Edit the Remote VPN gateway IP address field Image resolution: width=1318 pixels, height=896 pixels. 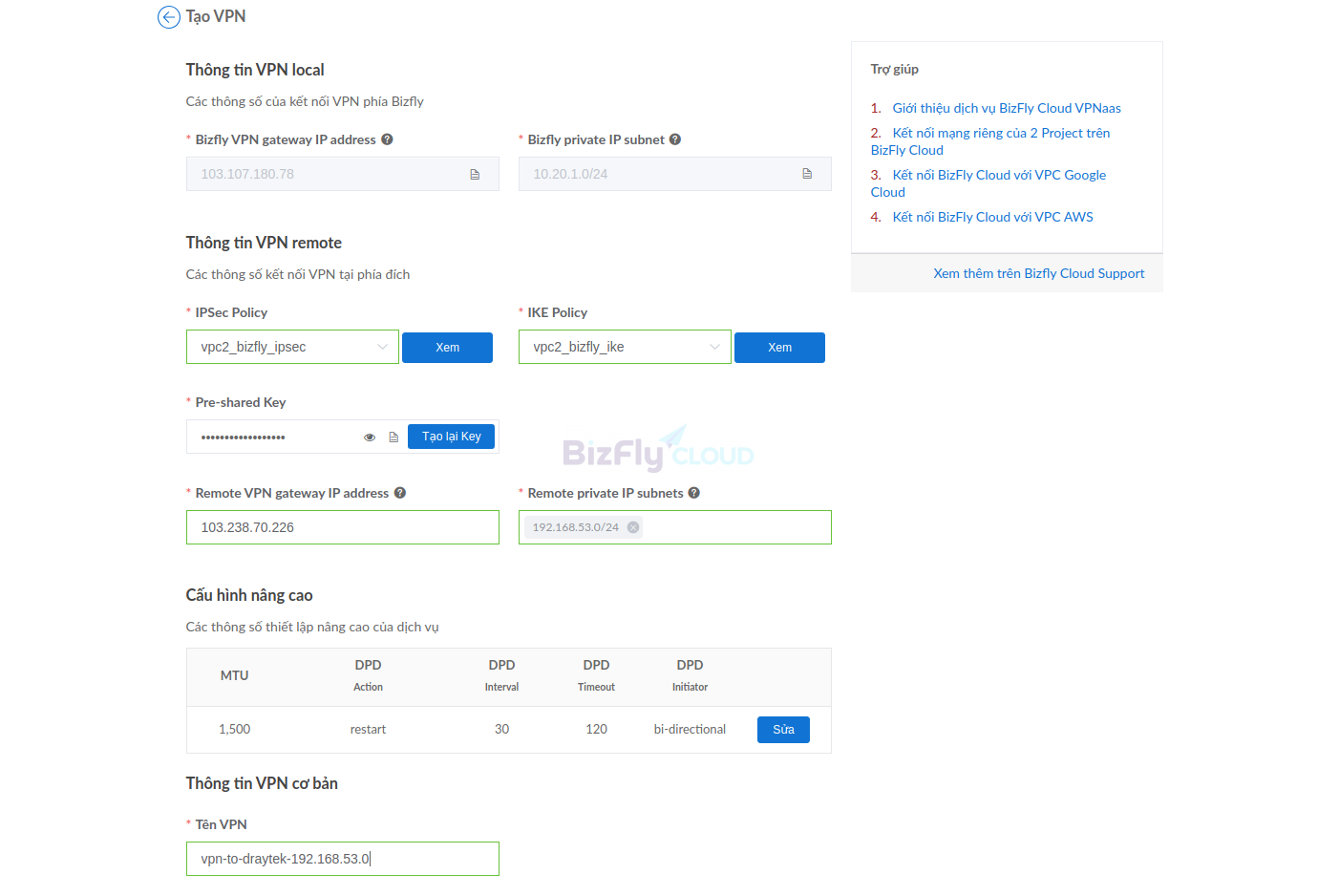point(343,527)
